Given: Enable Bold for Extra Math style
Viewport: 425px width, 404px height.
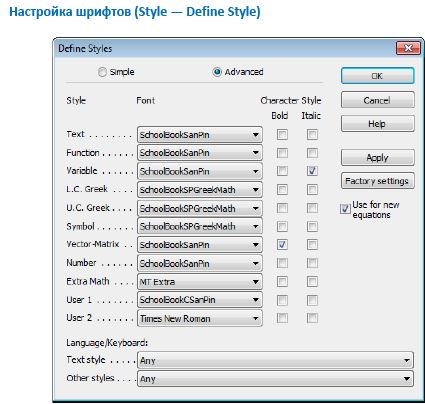Looking at the screenshot, I should pos(282,281).
